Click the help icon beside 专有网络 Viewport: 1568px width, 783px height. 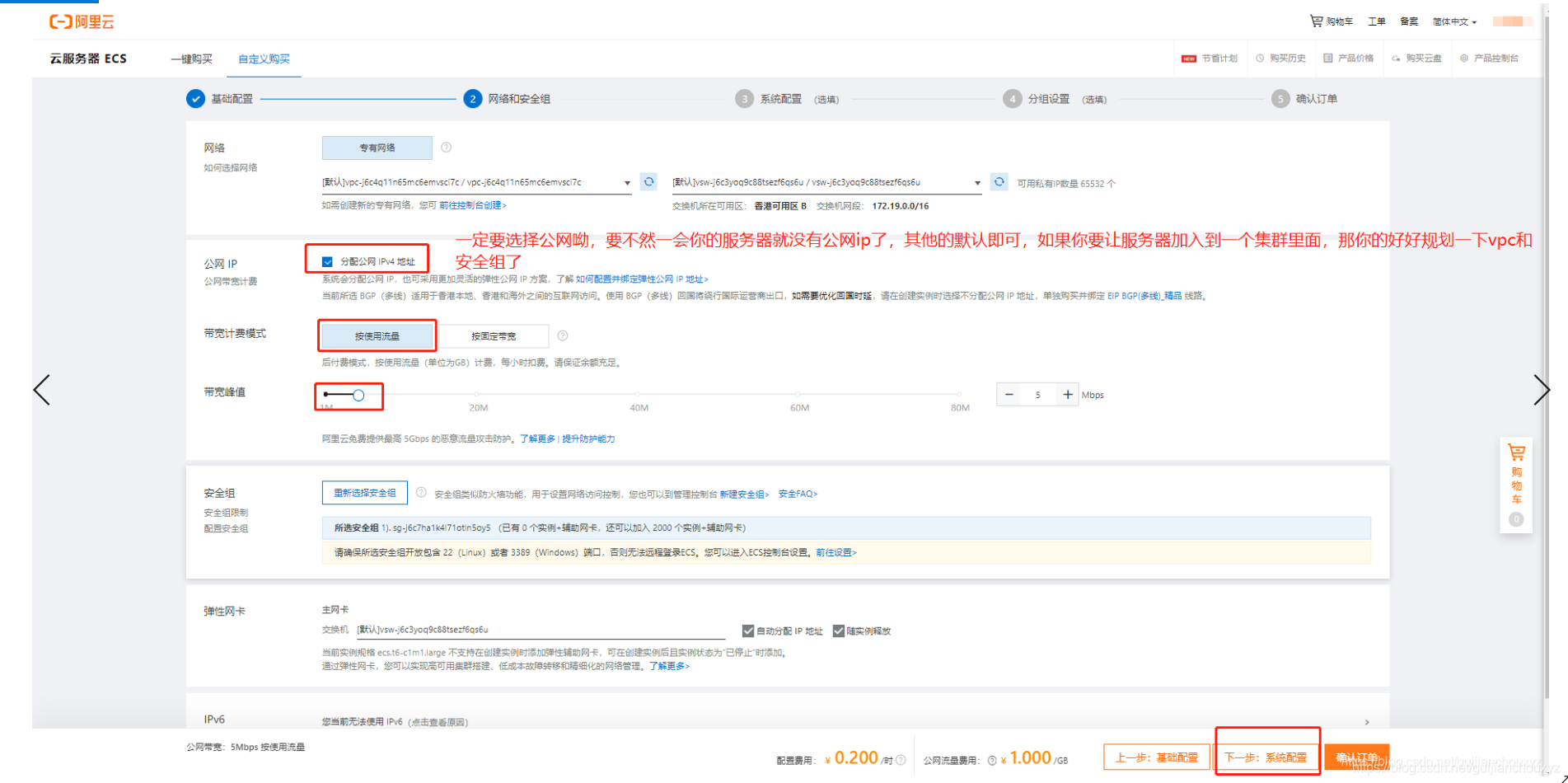click(x=446, y=148)
